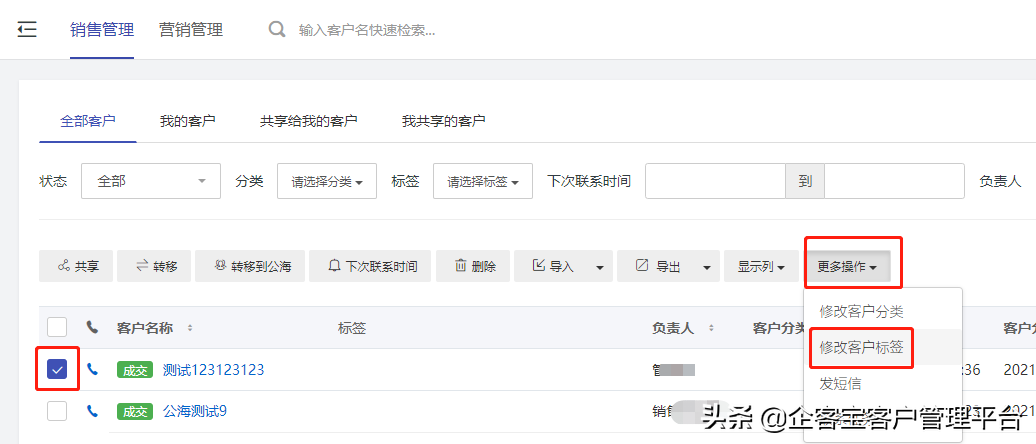Toggle the select-all header checkbox
The image size is (1036, 444).
click(x=57, y=327)
